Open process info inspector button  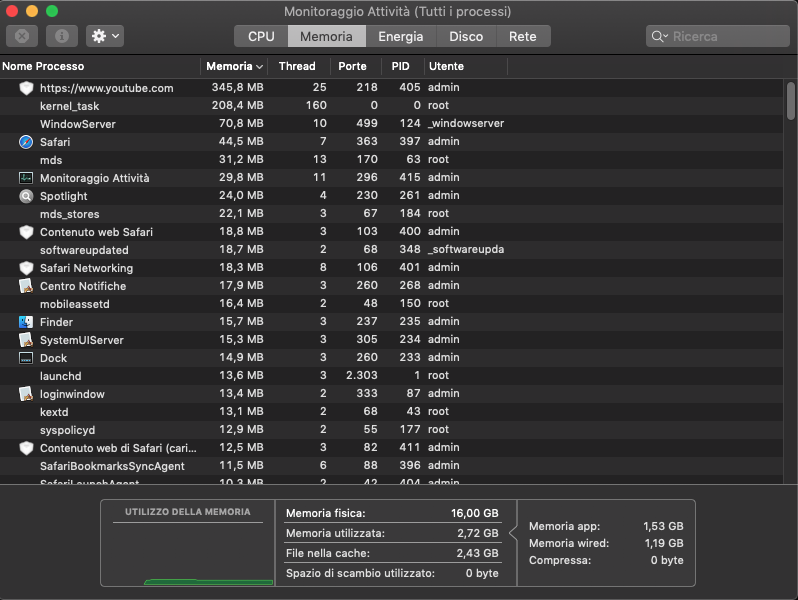click(62, 36)
